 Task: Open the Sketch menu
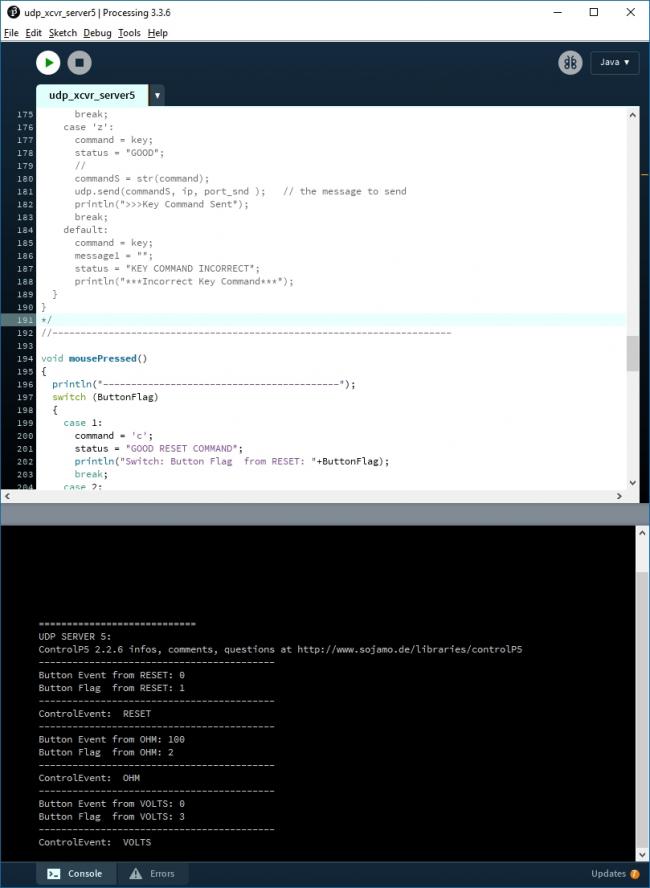[63, 33]
